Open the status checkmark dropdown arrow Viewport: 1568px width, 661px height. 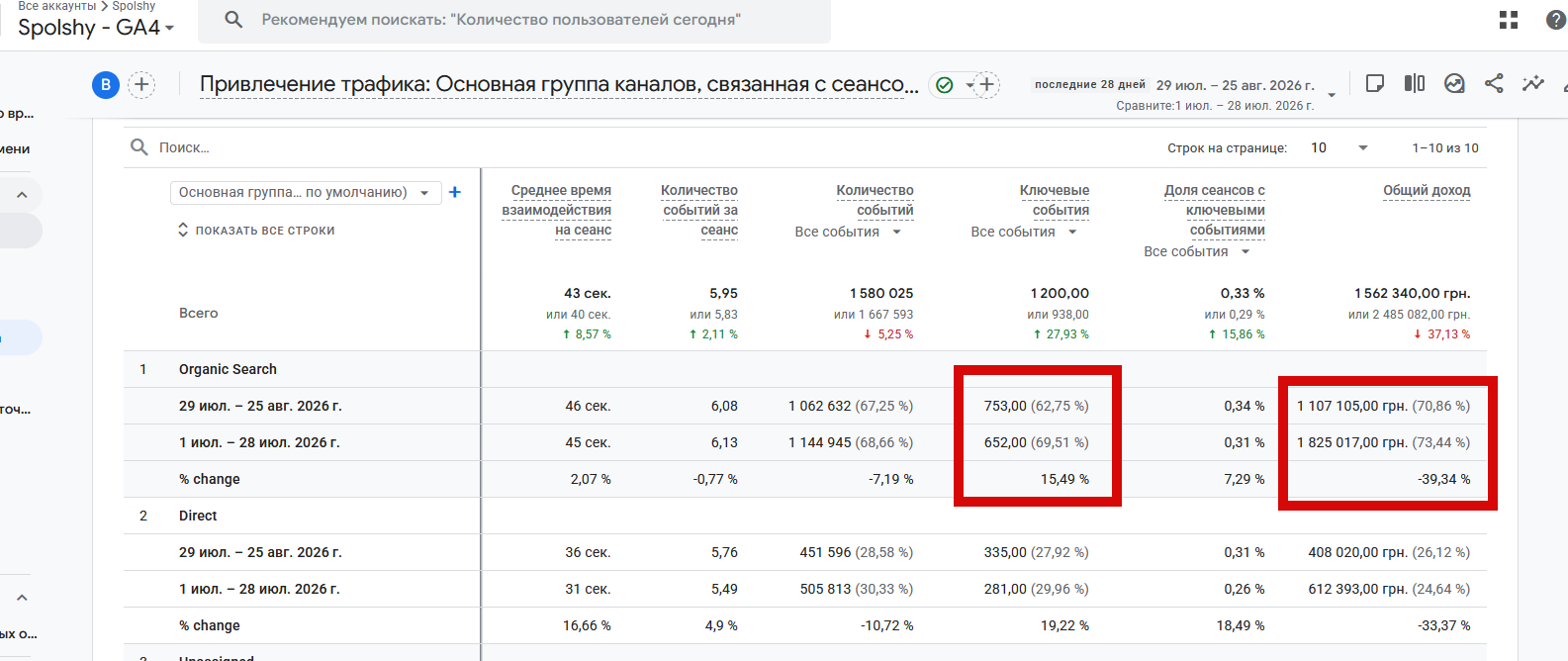coord(969,85)
